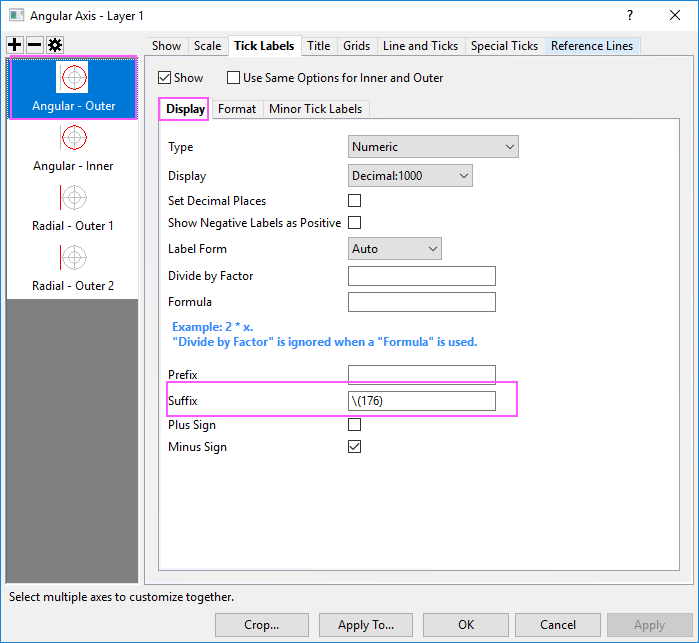Screen dimensions: 699x643
Task: Select the Radial - Outer 2 axis icon
Action: point(73,257)
